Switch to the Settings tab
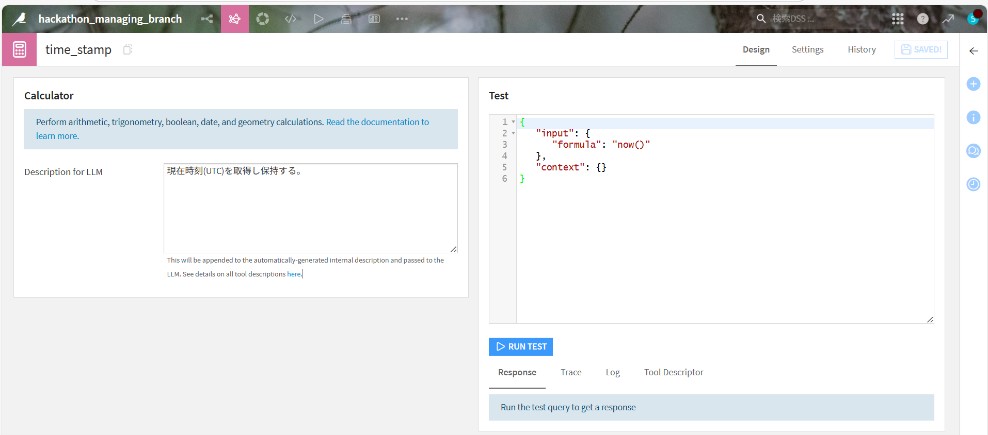 807,50
